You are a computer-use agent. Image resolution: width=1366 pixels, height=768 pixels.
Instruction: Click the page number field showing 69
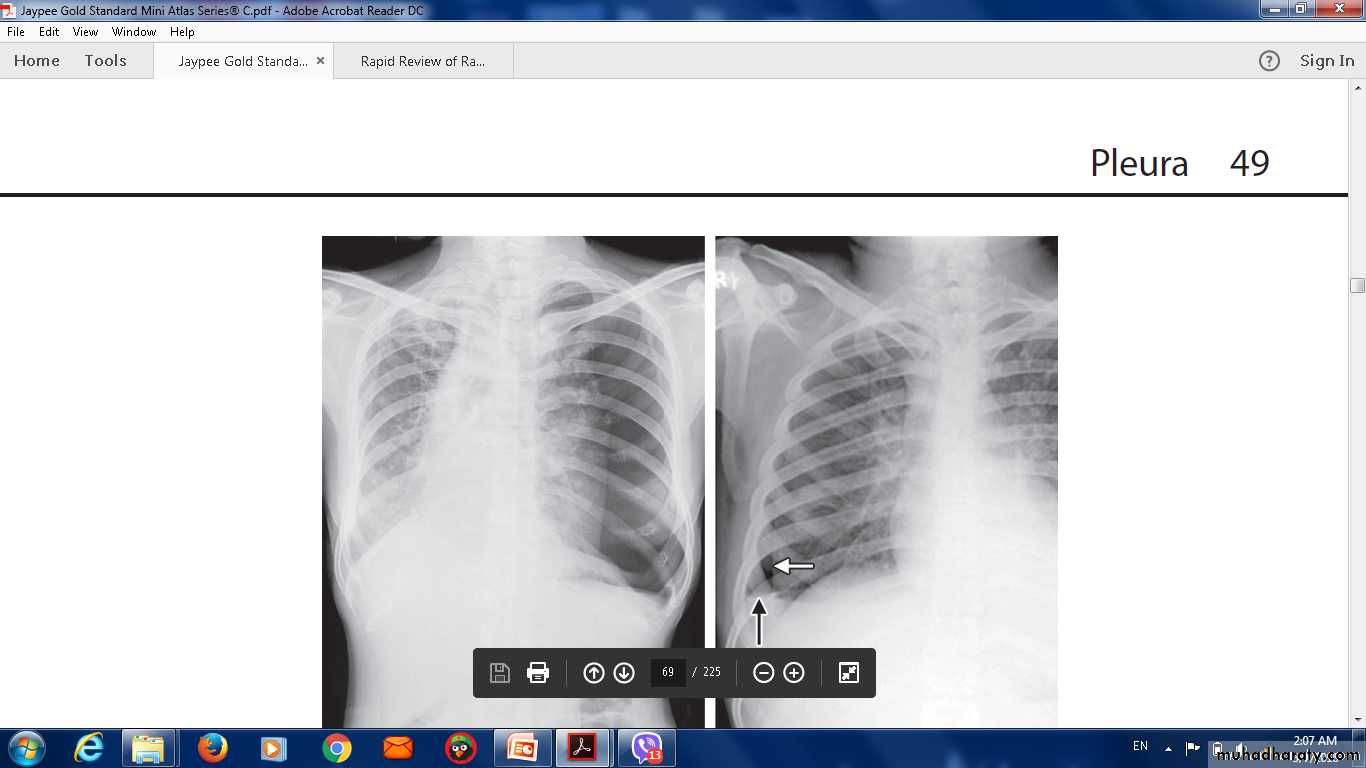coord(668,673)
